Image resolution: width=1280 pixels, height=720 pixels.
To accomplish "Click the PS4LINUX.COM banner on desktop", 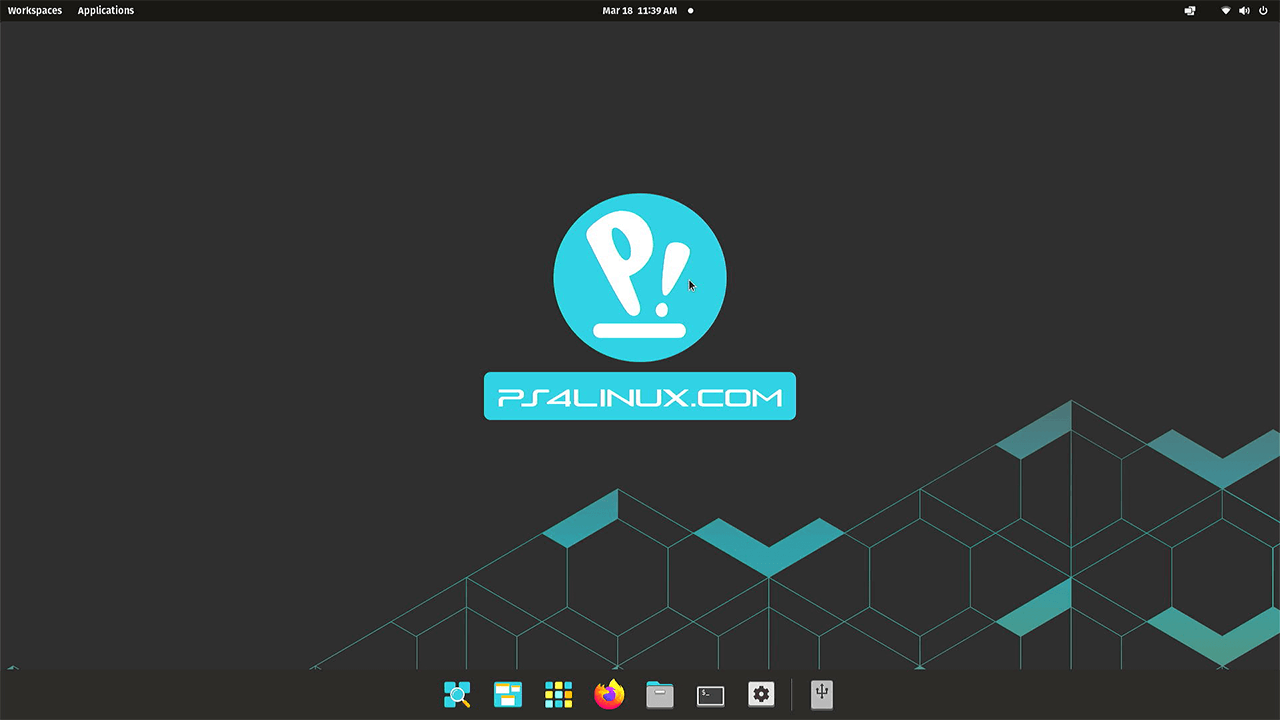I will point(639,396).
